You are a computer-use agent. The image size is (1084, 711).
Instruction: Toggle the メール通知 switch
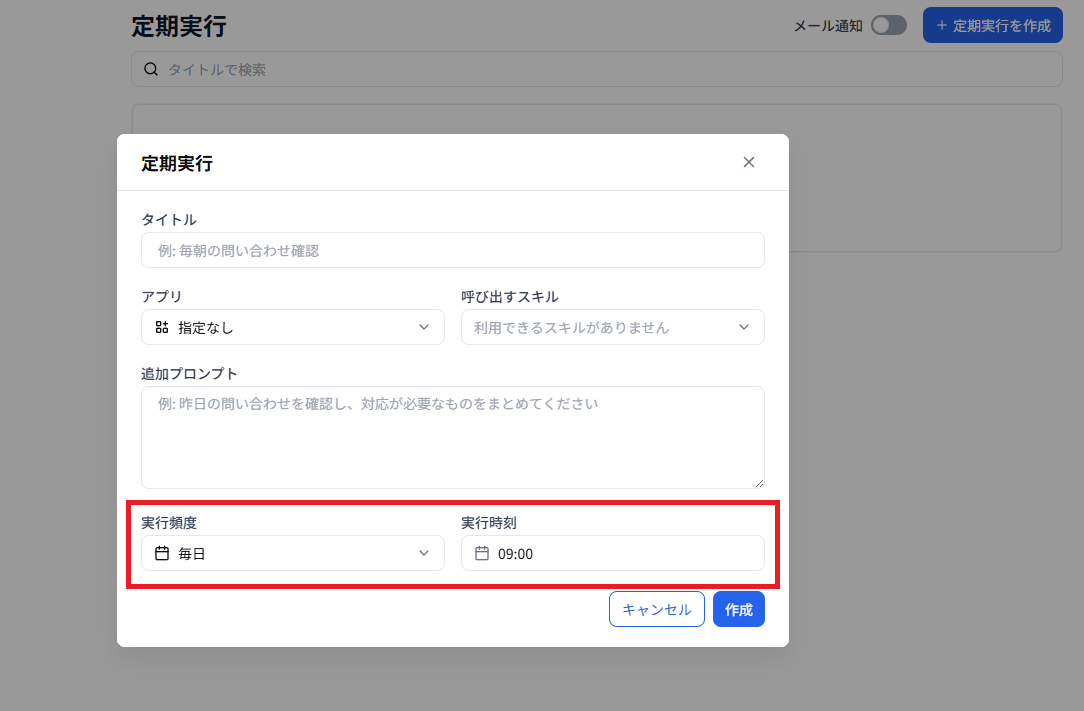tap(888, 26)
